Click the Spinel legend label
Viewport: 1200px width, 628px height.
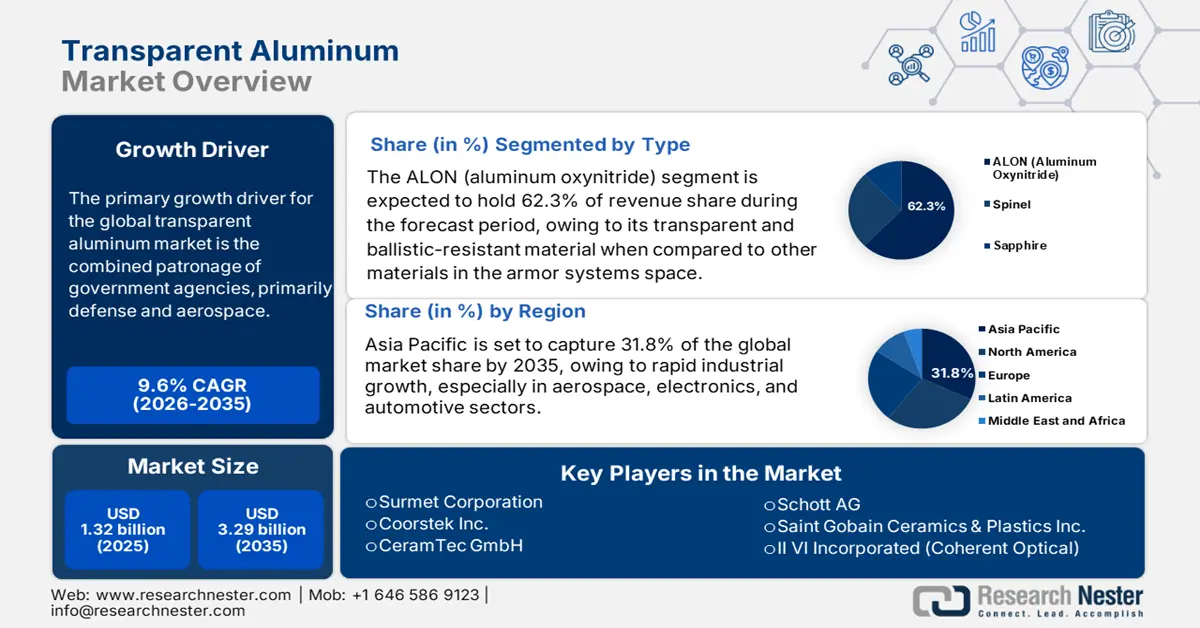click(x=1011, y=204)
